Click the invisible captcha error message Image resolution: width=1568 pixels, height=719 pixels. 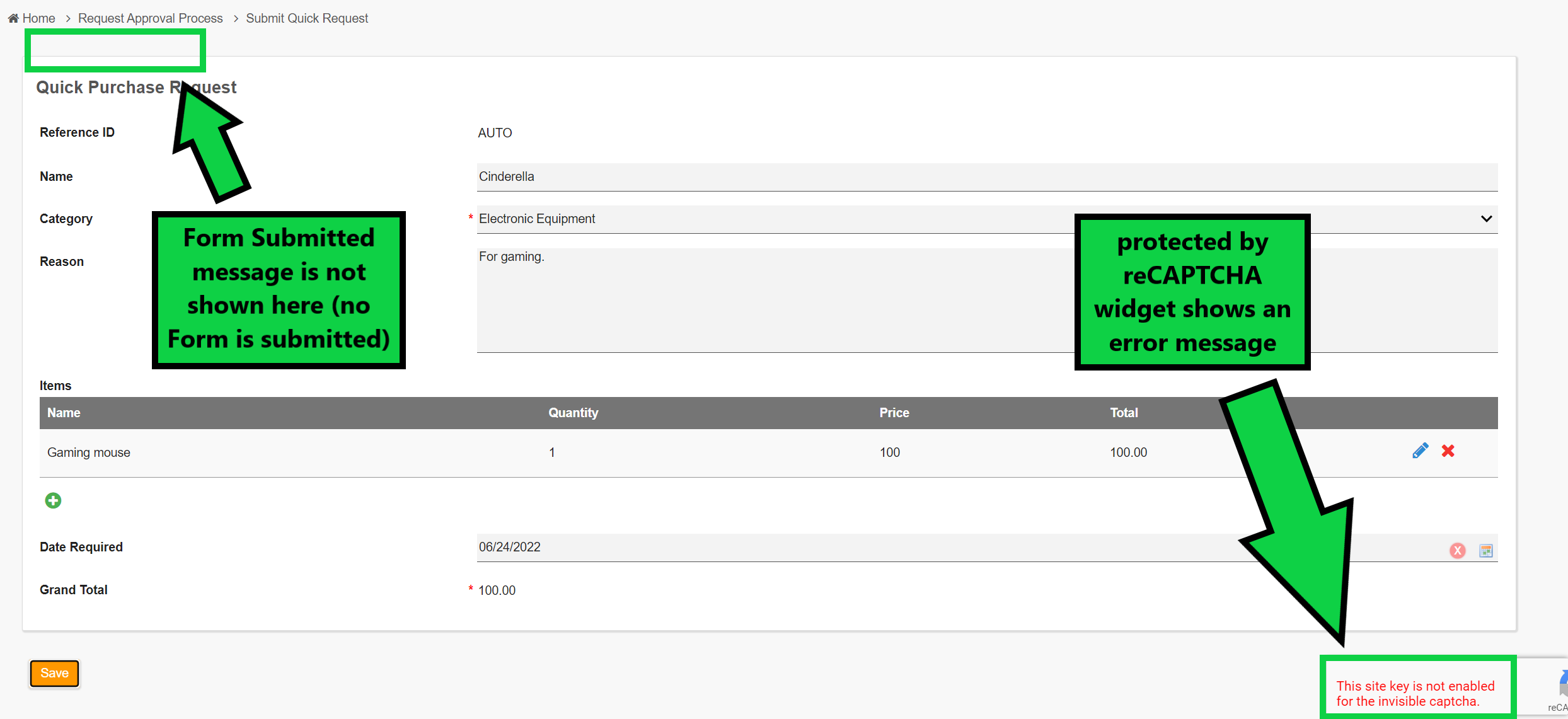1415,693
